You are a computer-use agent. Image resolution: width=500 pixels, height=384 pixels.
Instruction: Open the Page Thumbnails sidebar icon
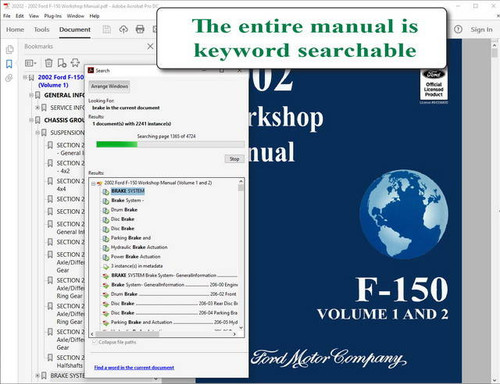[9, 49]
